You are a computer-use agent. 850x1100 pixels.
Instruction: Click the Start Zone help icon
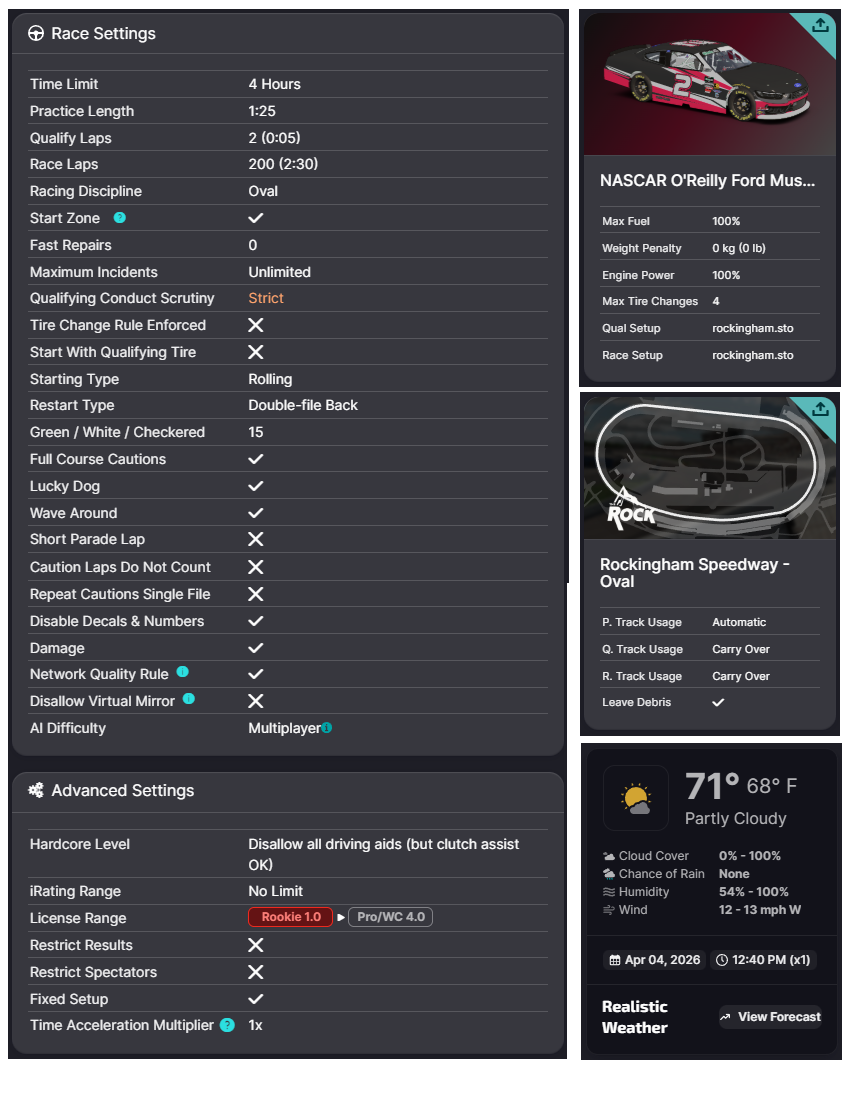(x=120, y=217)
